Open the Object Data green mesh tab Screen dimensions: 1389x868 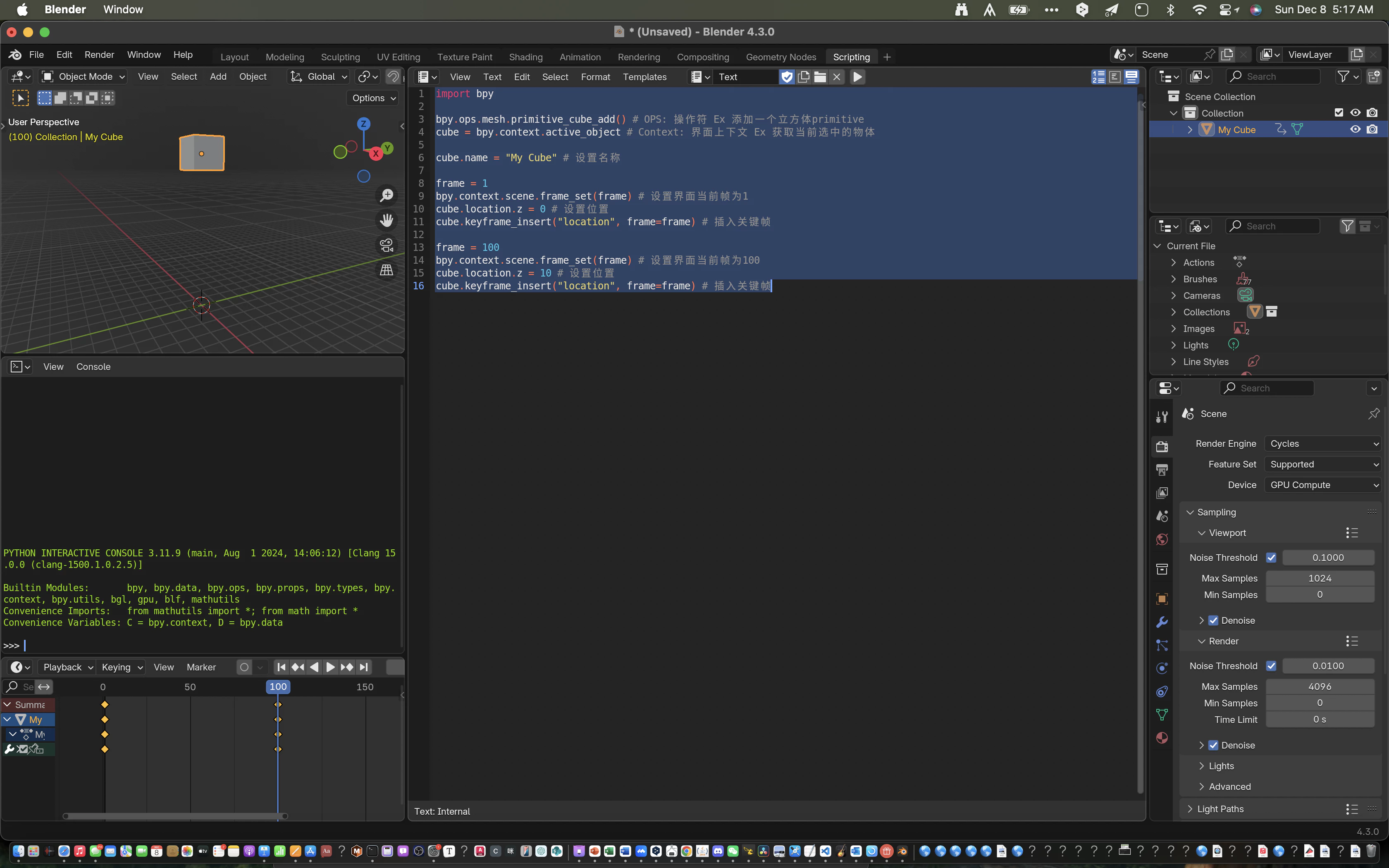1162,715
